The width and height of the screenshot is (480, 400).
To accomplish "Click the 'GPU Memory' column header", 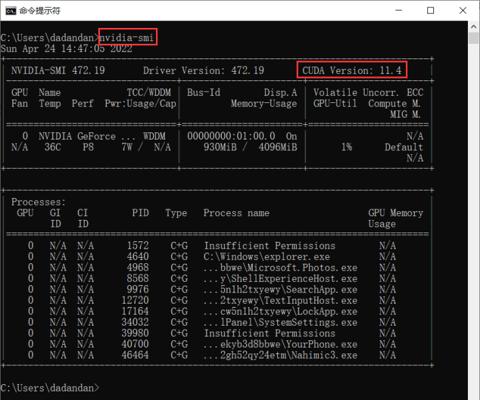I will coord(396,213).
